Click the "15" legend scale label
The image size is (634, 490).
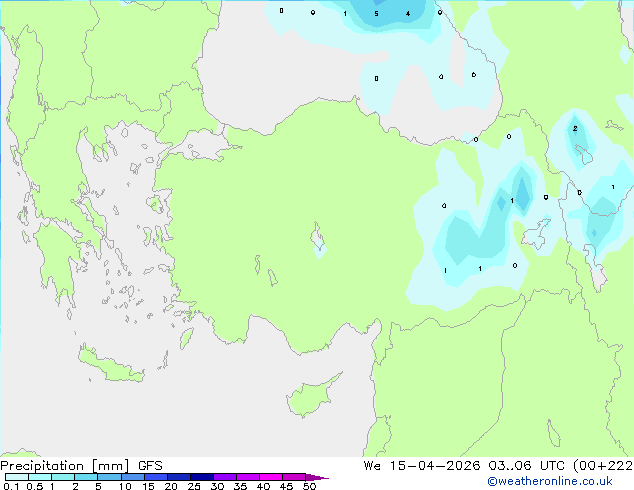(x=148, y=486)
